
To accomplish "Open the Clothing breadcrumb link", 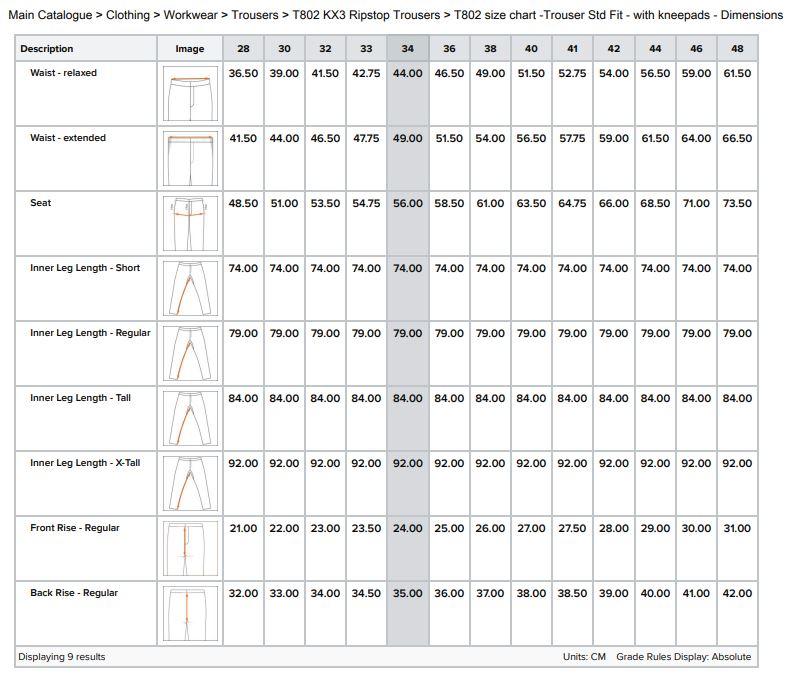I will point(131,15).
